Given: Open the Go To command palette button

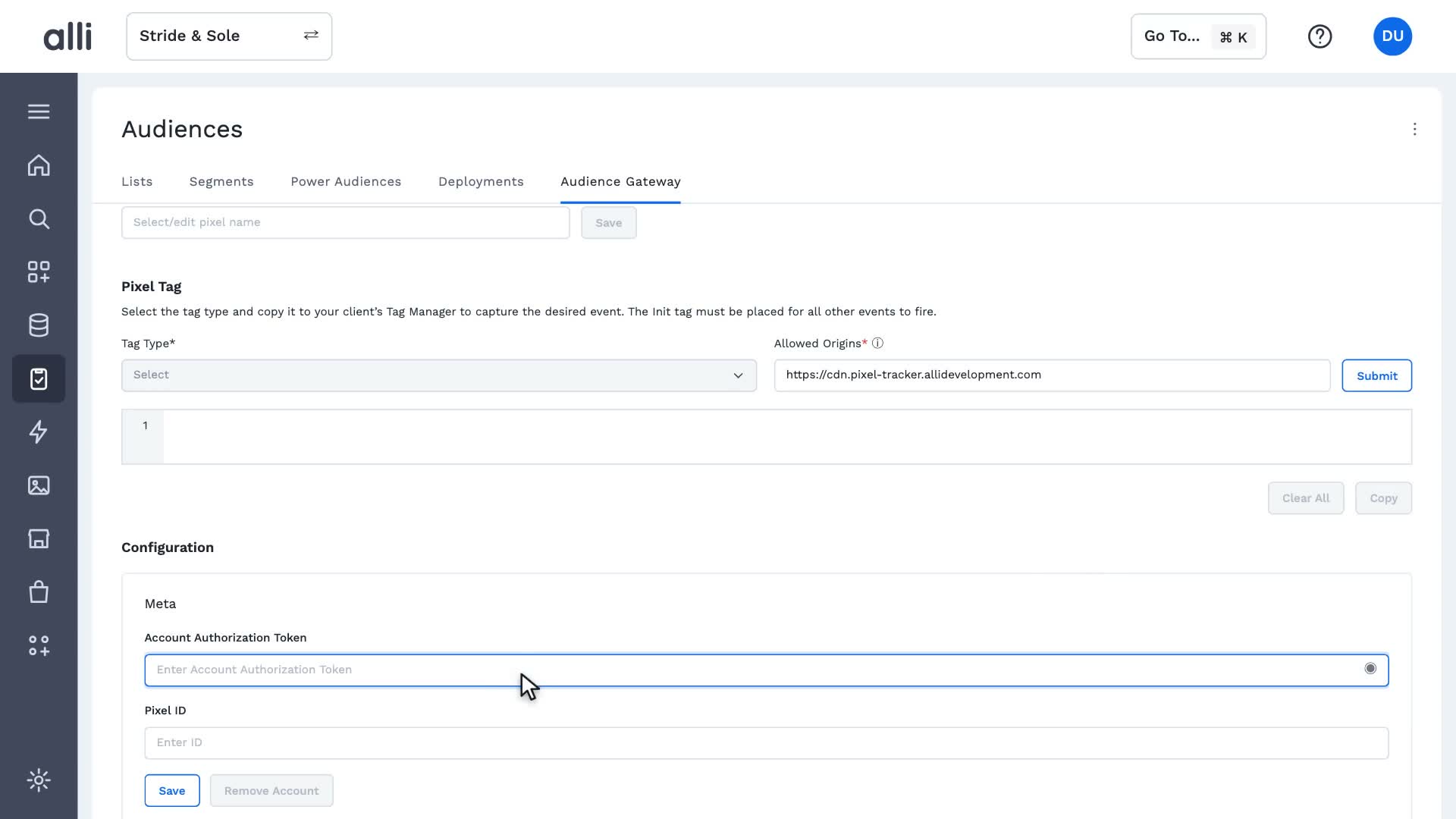Looking at the screenshot, I should coord(1198,36).
